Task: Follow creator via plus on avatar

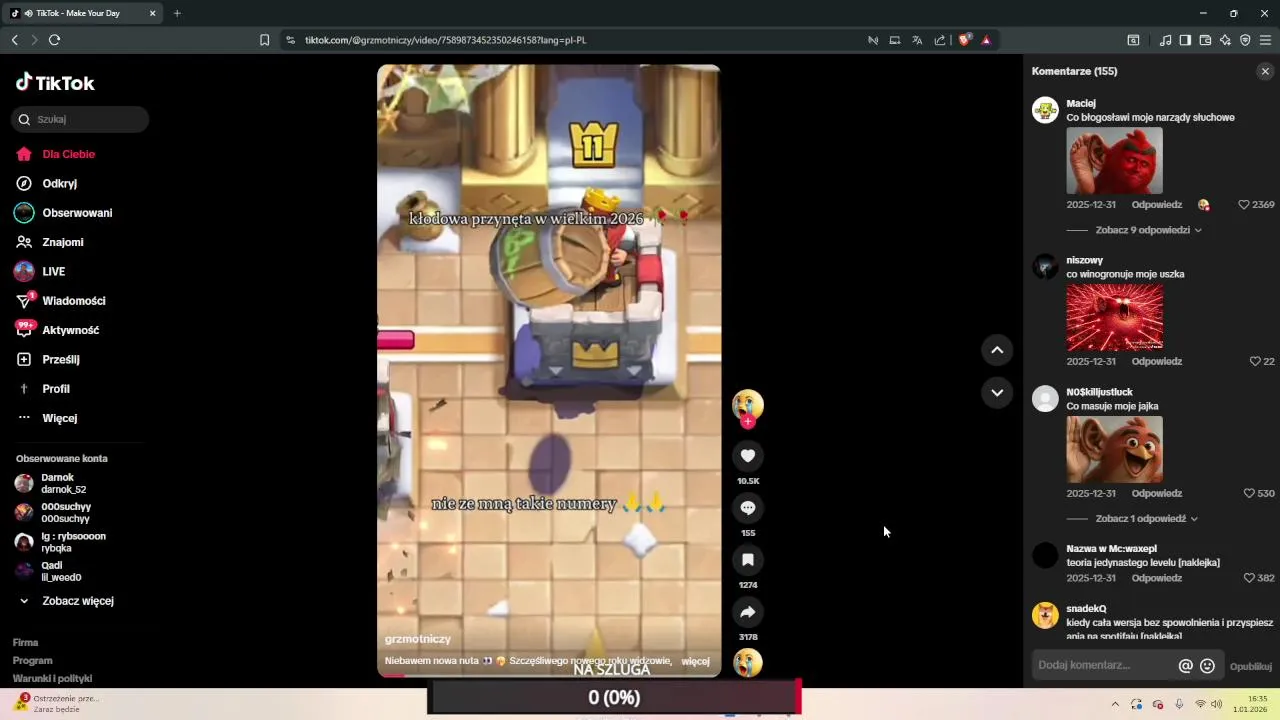Action: click(748, 421)
